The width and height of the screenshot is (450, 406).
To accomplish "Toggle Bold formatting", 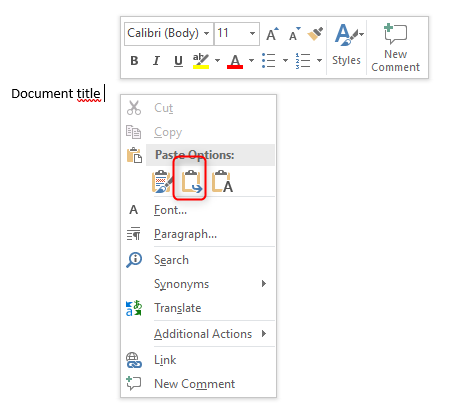I will [x=134, y=61].
